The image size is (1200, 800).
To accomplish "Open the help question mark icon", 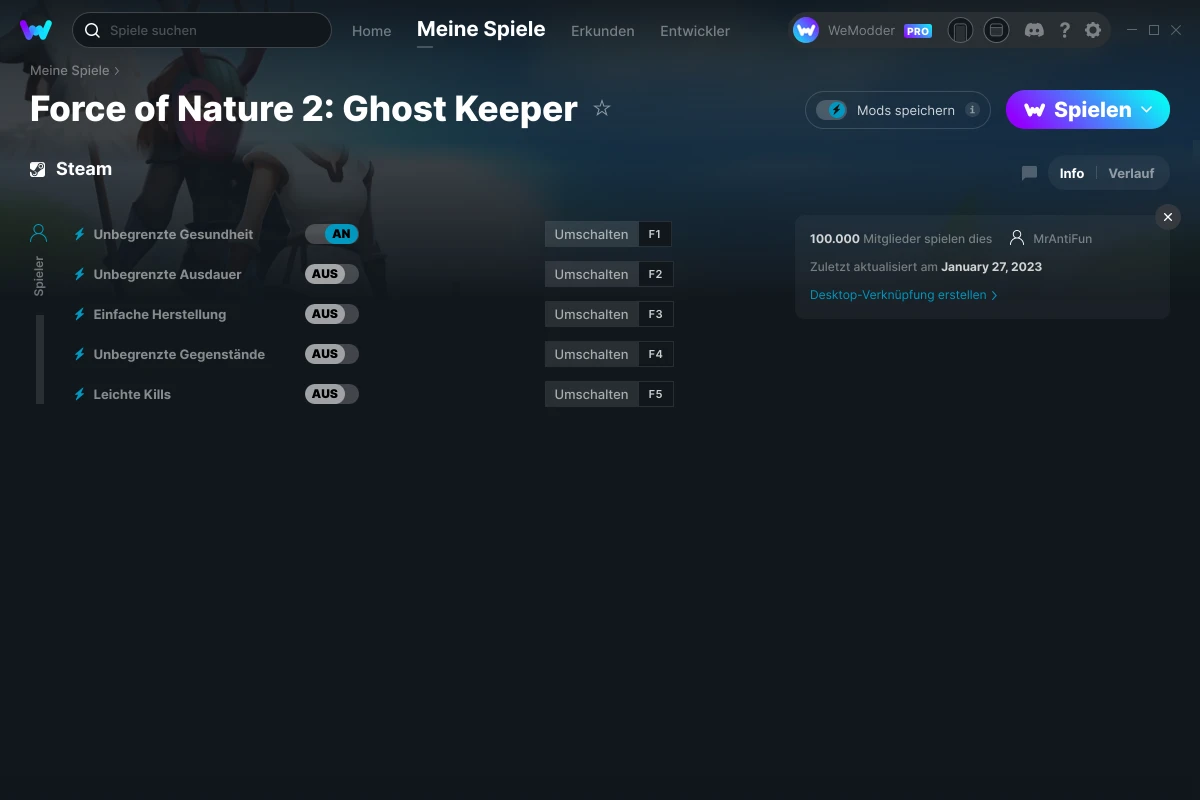I will click(x=1064, y=30).
